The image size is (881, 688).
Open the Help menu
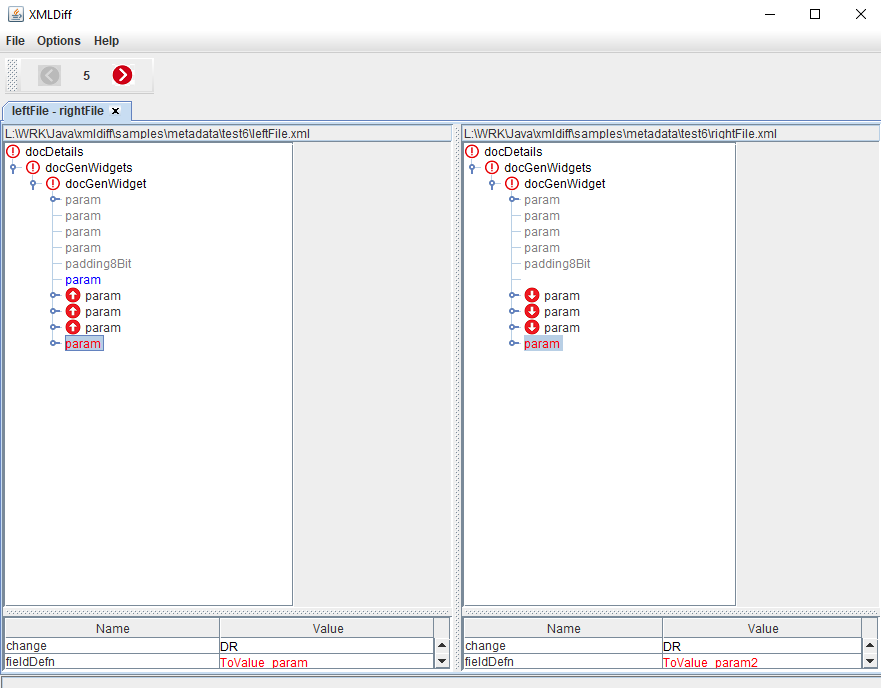coord(106,40)
